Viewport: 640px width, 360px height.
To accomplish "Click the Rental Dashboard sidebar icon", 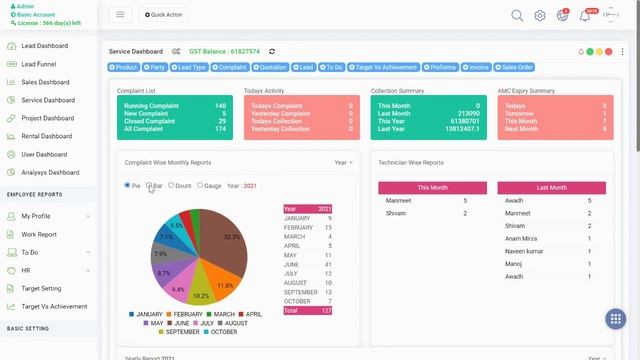I will (11, 136).
